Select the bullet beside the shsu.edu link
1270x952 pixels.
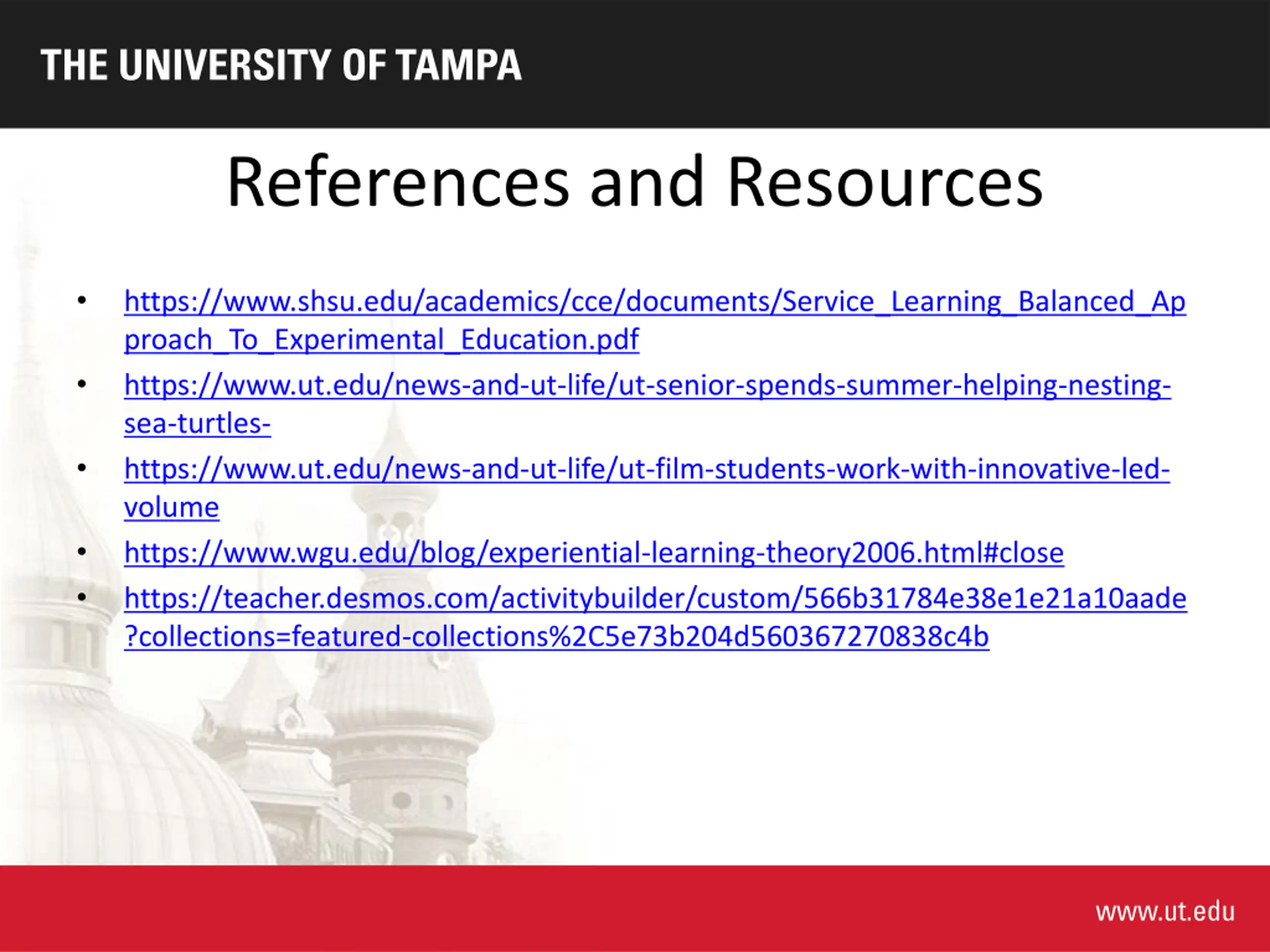click(x=81, y=300)
